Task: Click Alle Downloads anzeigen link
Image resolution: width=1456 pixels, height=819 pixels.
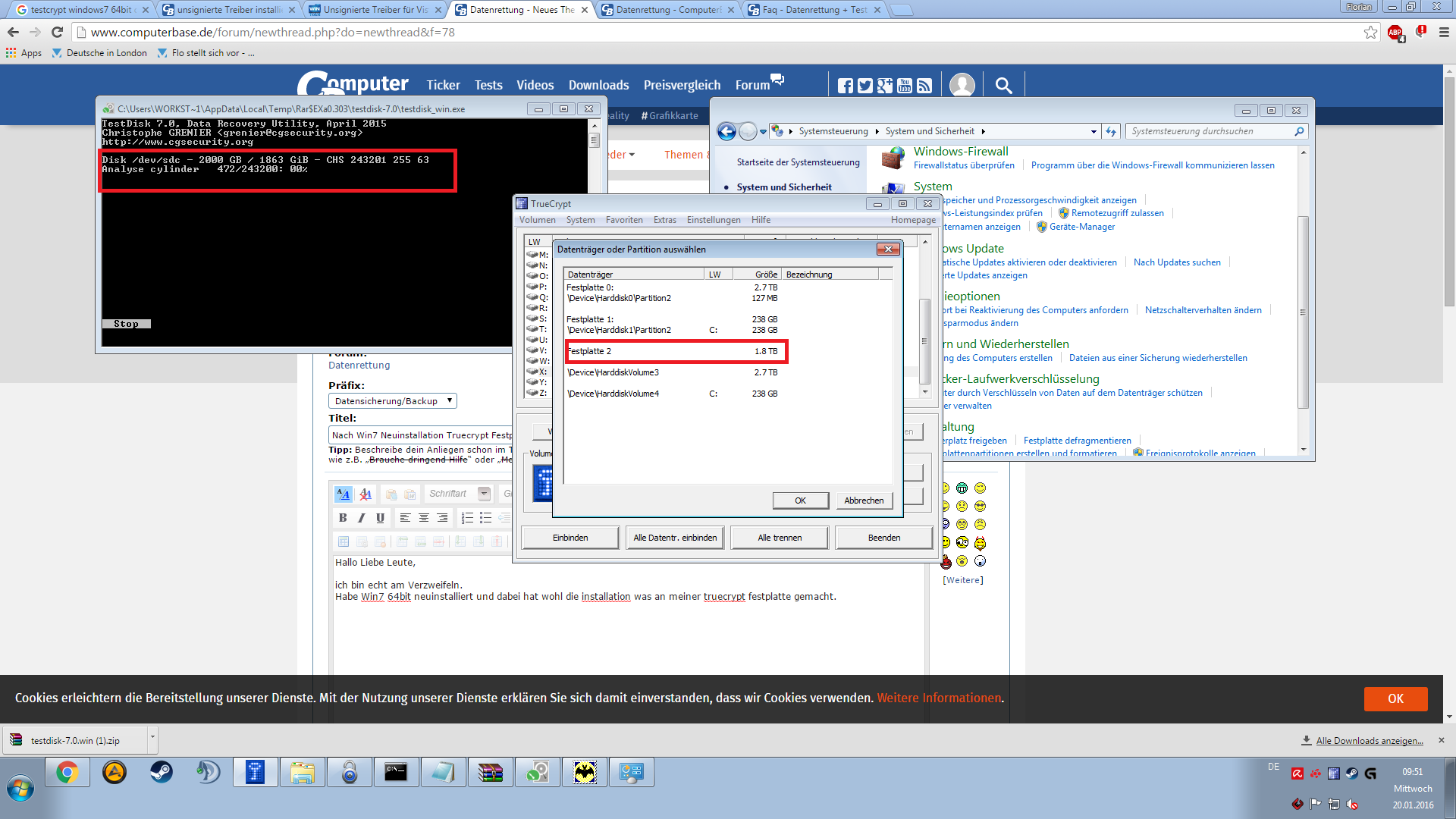Action: pos(1370,741)
